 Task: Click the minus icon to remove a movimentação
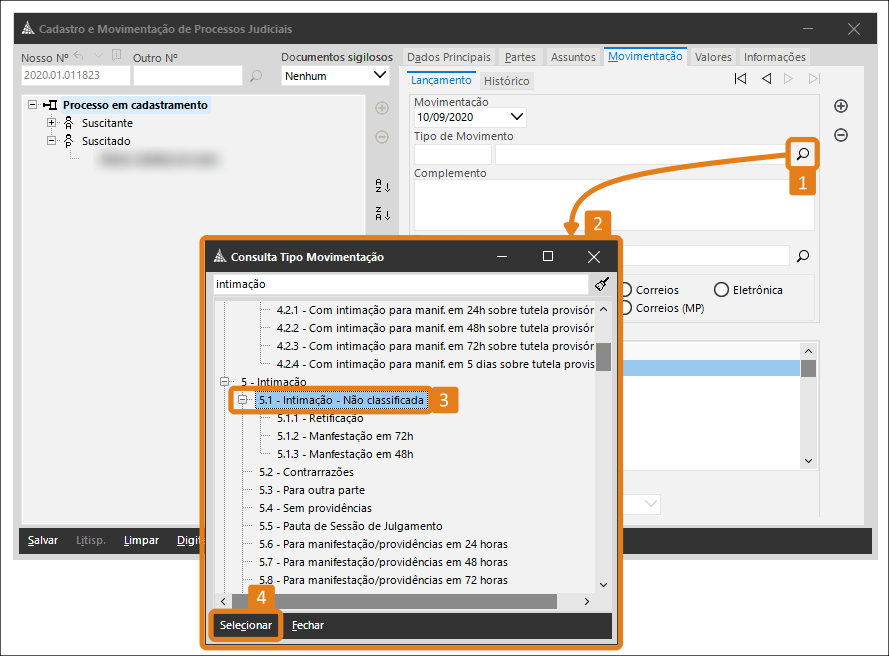pyautogui.click(x=841, y=135)
